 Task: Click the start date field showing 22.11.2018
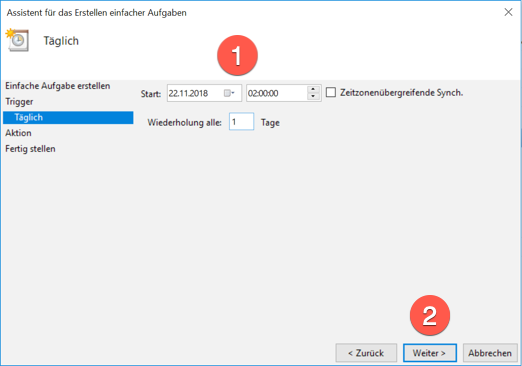point(204,93)
